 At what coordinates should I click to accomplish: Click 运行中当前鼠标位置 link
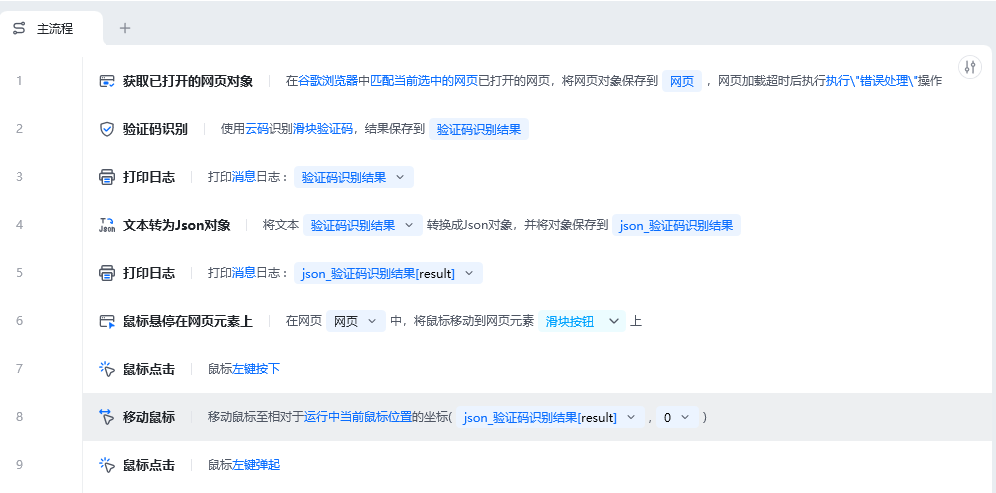click(358, 417)
